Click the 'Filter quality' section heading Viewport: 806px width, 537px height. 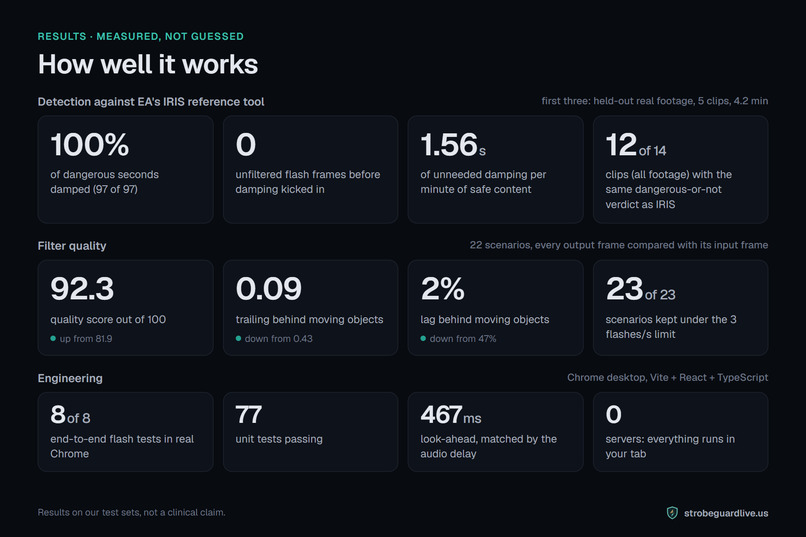pyautogui.click(x=72, y=246)
